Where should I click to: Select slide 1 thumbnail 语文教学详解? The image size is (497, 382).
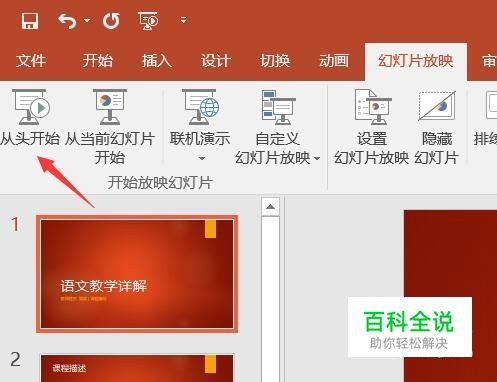pyautogui.click(x=137, y=274)
